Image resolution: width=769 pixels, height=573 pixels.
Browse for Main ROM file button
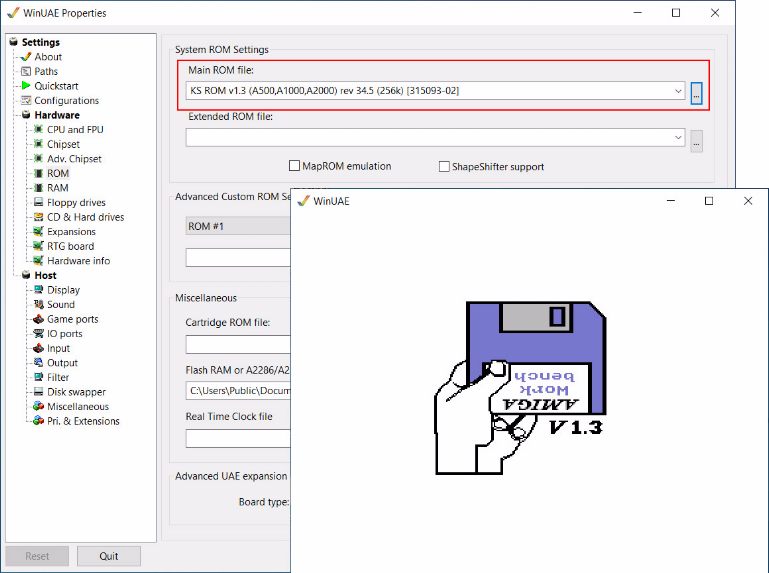696,93
